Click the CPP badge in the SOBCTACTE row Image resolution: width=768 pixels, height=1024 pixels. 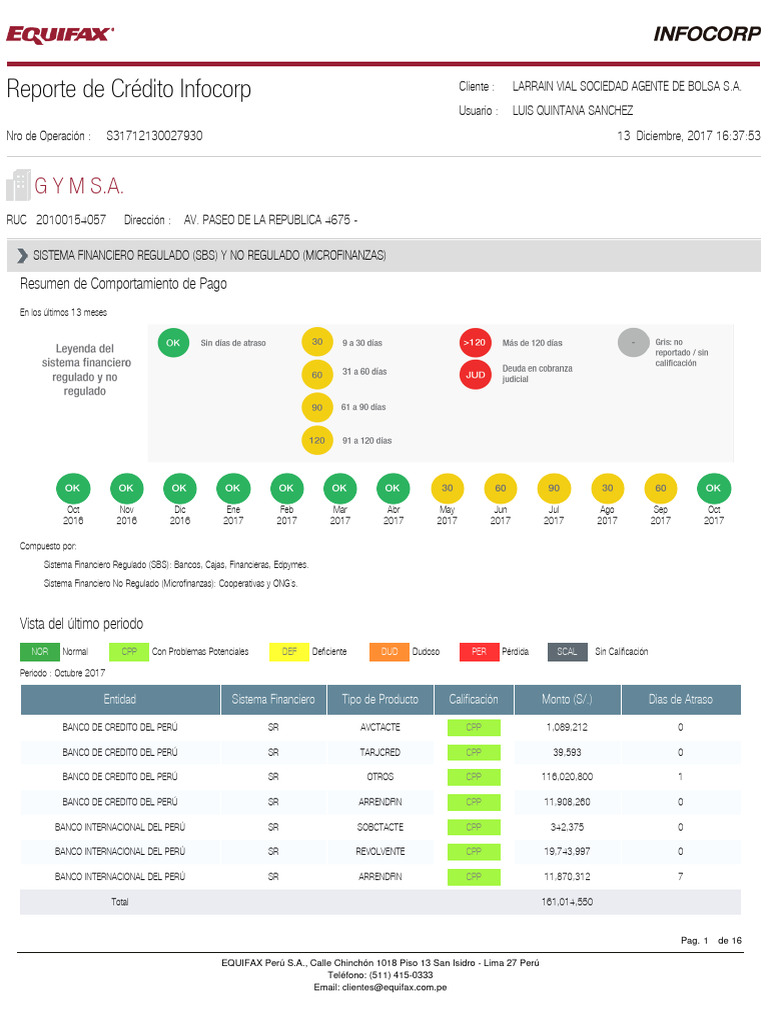point(473,827)
